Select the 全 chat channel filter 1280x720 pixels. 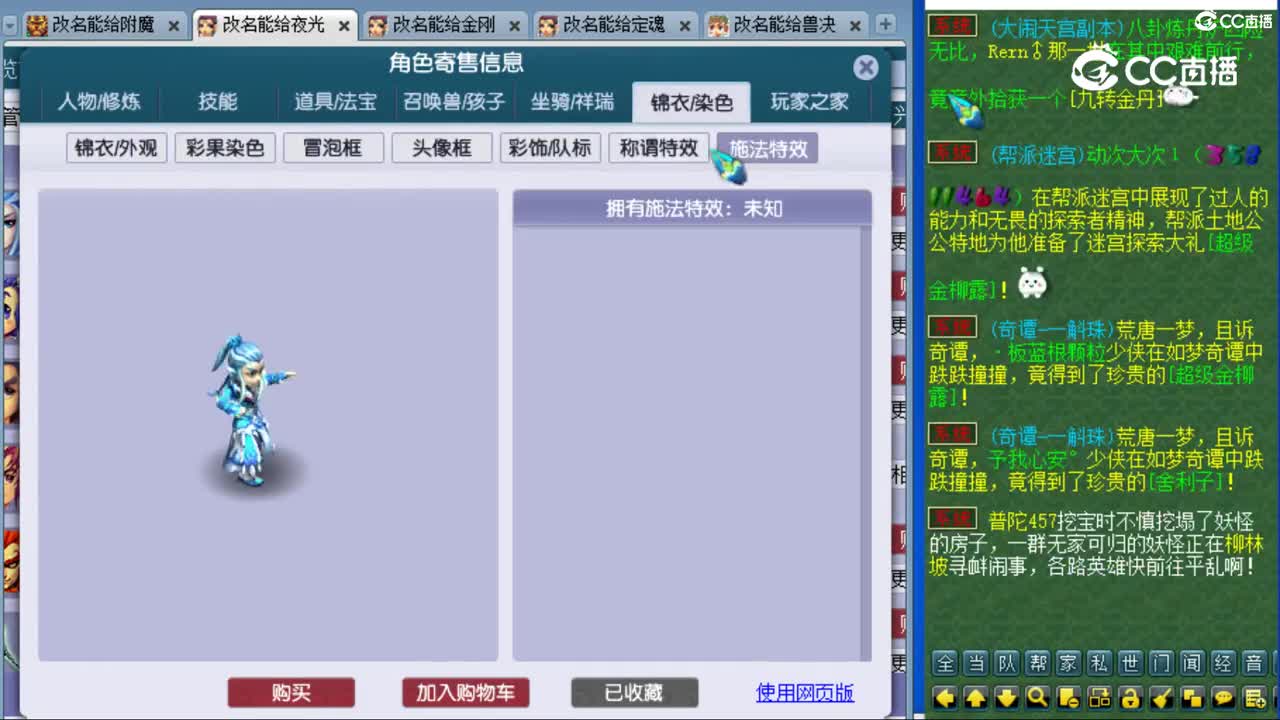tap(944, 663)
